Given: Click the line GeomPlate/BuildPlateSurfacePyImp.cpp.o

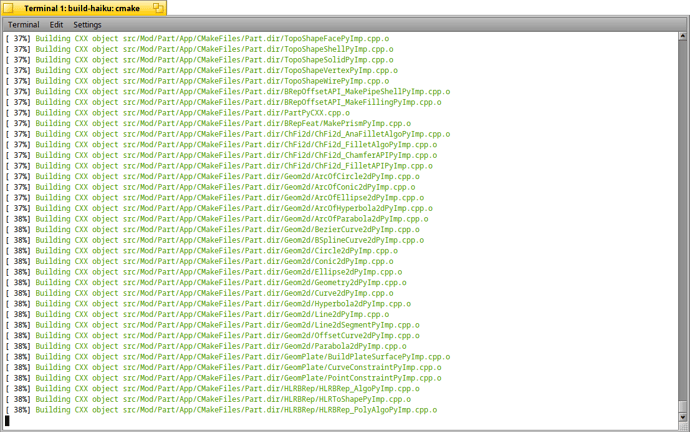Looking at the screenshot, I should 228,357.
